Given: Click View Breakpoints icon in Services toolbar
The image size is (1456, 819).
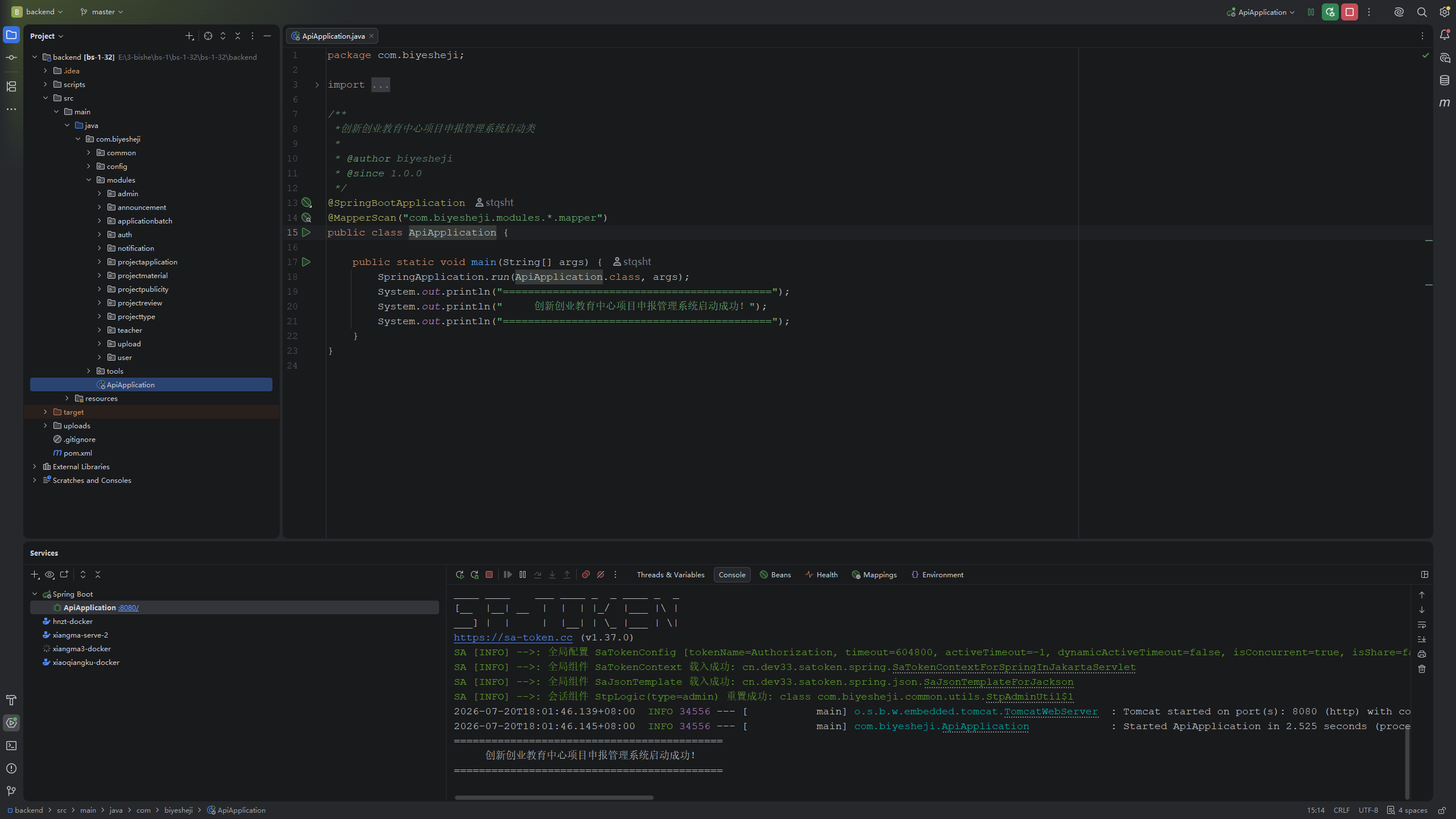Looking at the screenshot, I should pos(586,574).
